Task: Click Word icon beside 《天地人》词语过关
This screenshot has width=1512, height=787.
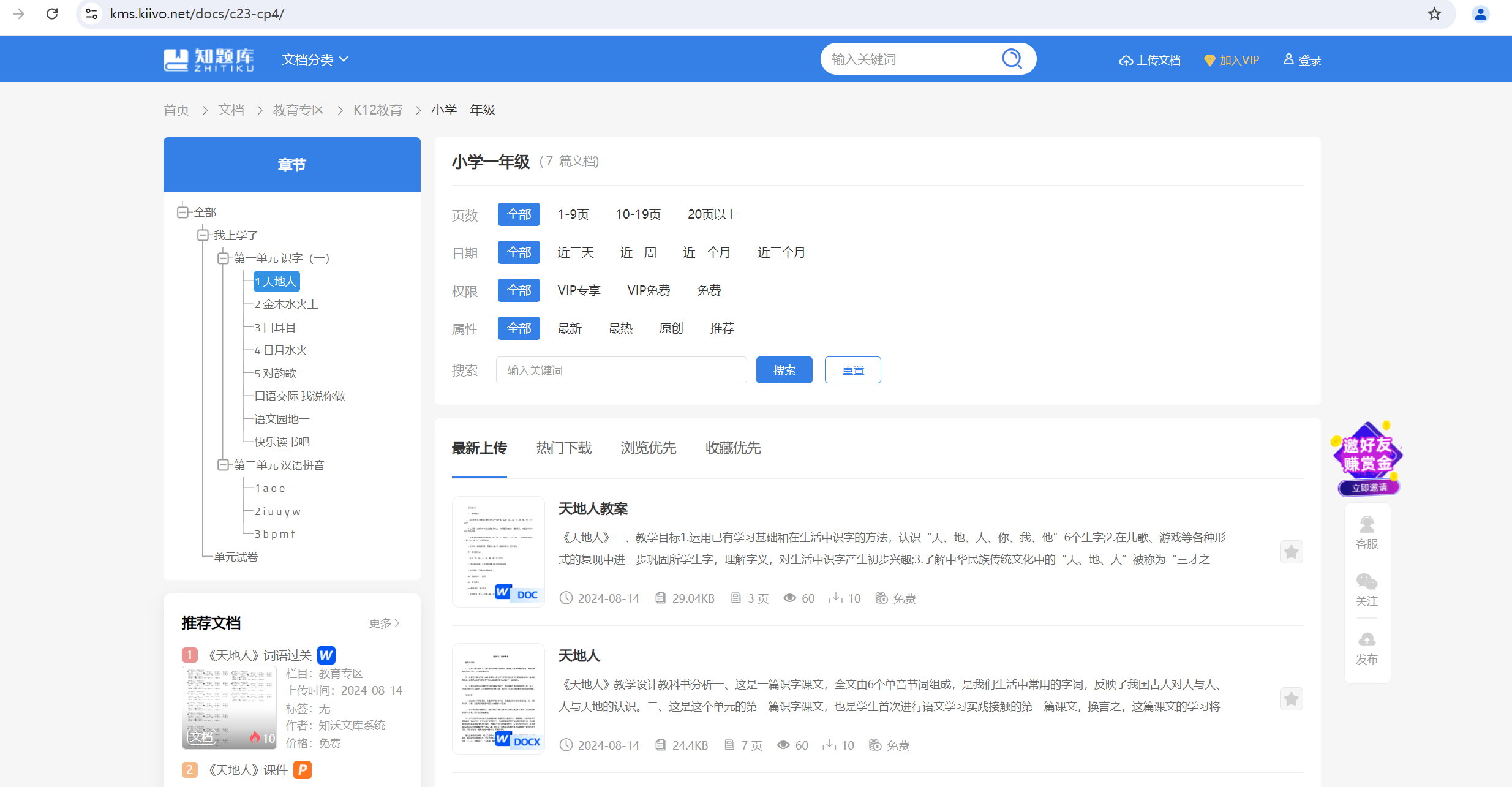Action: 326,655
